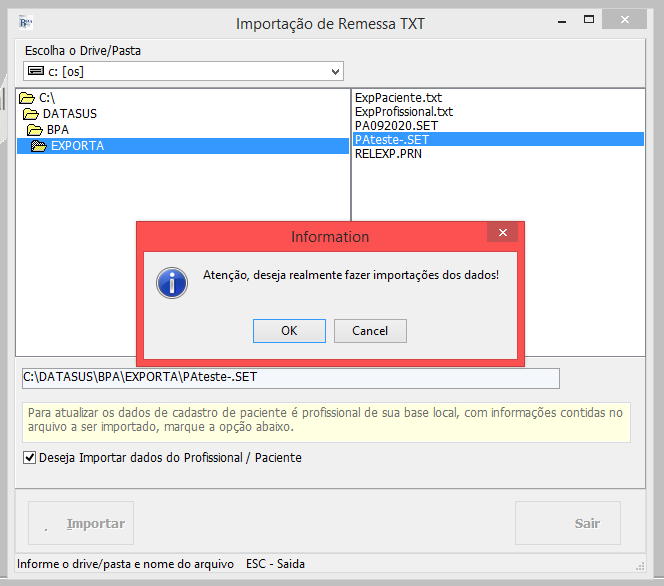Select file PA092020.SET
Viewport: 664px width, 586px height.
[x=396, y=126]
